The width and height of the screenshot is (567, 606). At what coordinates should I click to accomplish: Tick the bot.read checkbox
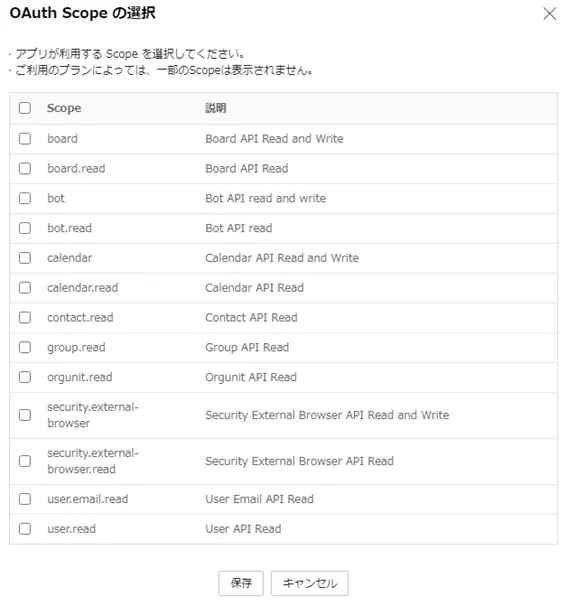click(25, 228)
